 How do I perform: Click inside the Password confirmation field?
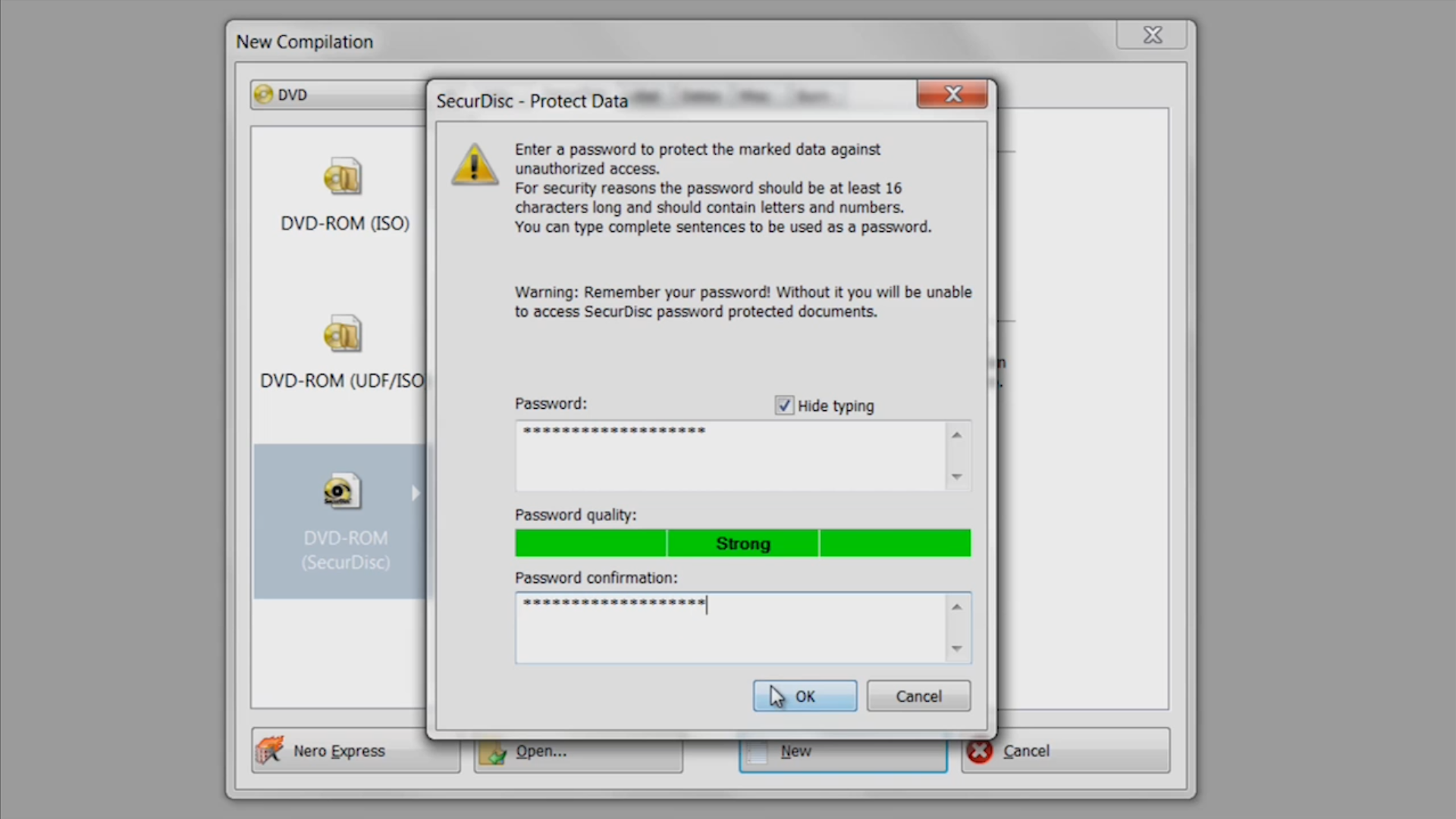click(x=730, y=628)
